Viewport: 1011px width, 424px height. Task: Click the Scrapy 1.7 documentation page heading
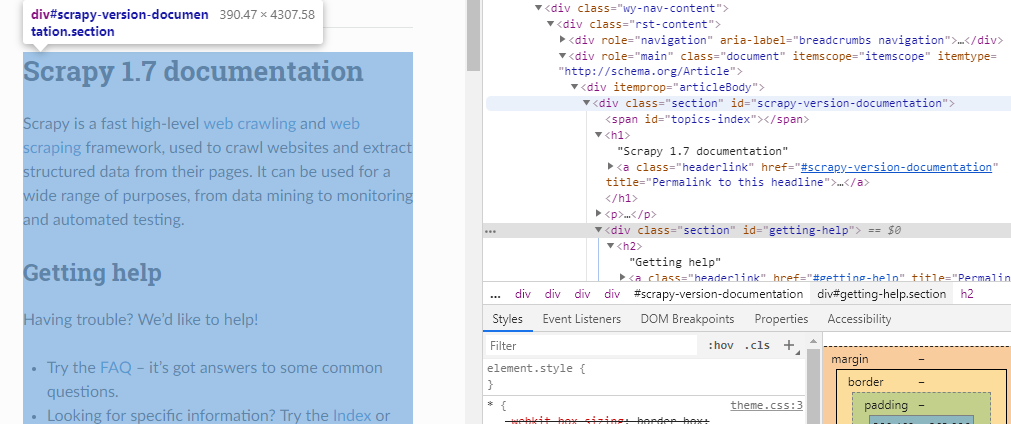pos(193,71)
